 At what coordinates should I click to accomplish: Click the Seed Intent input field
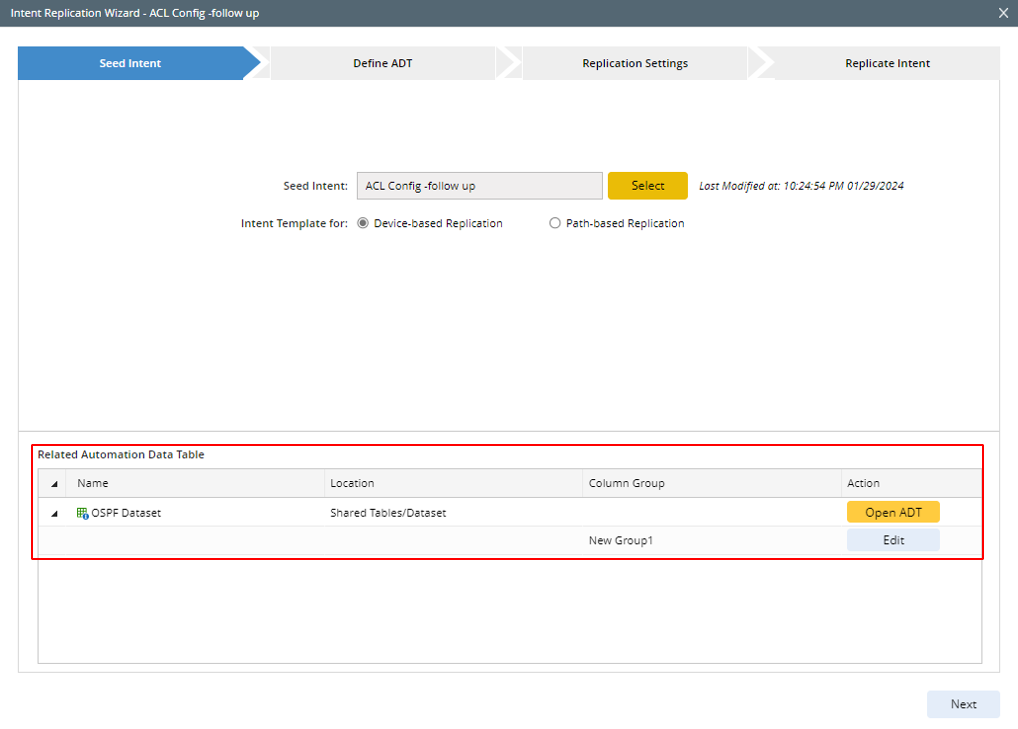(x=479, y=186)
